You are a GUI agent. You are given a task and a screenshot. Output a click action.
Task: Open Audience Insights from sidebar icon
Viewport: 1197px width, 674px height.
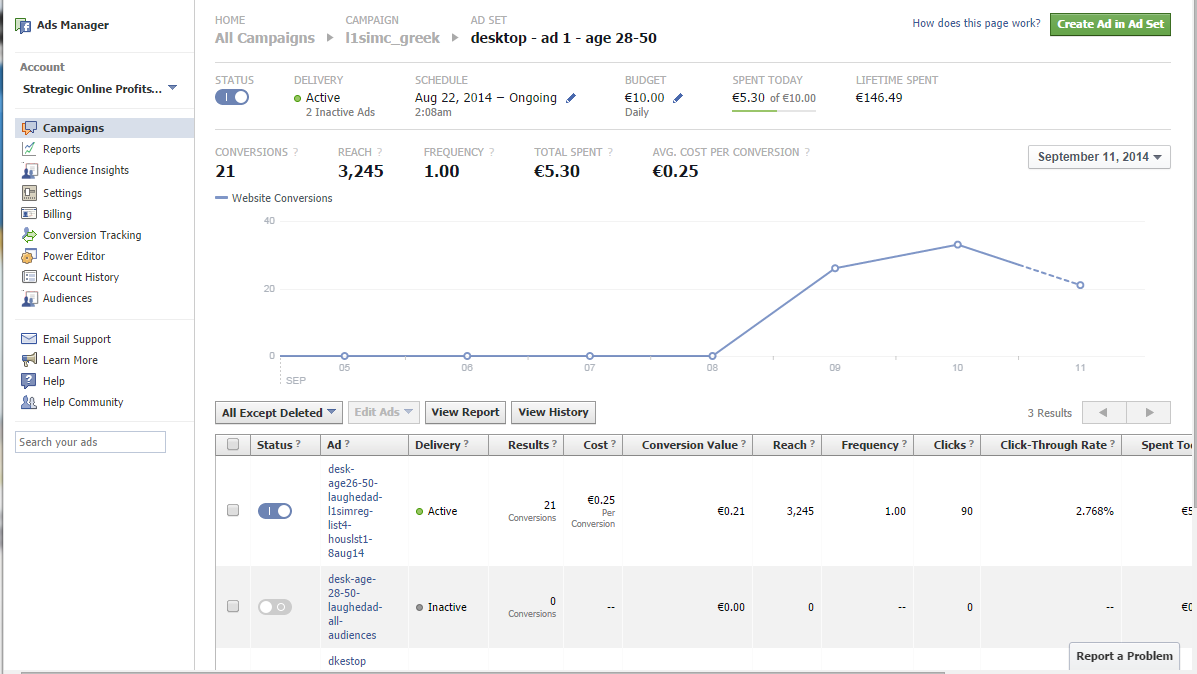(29, 170)
